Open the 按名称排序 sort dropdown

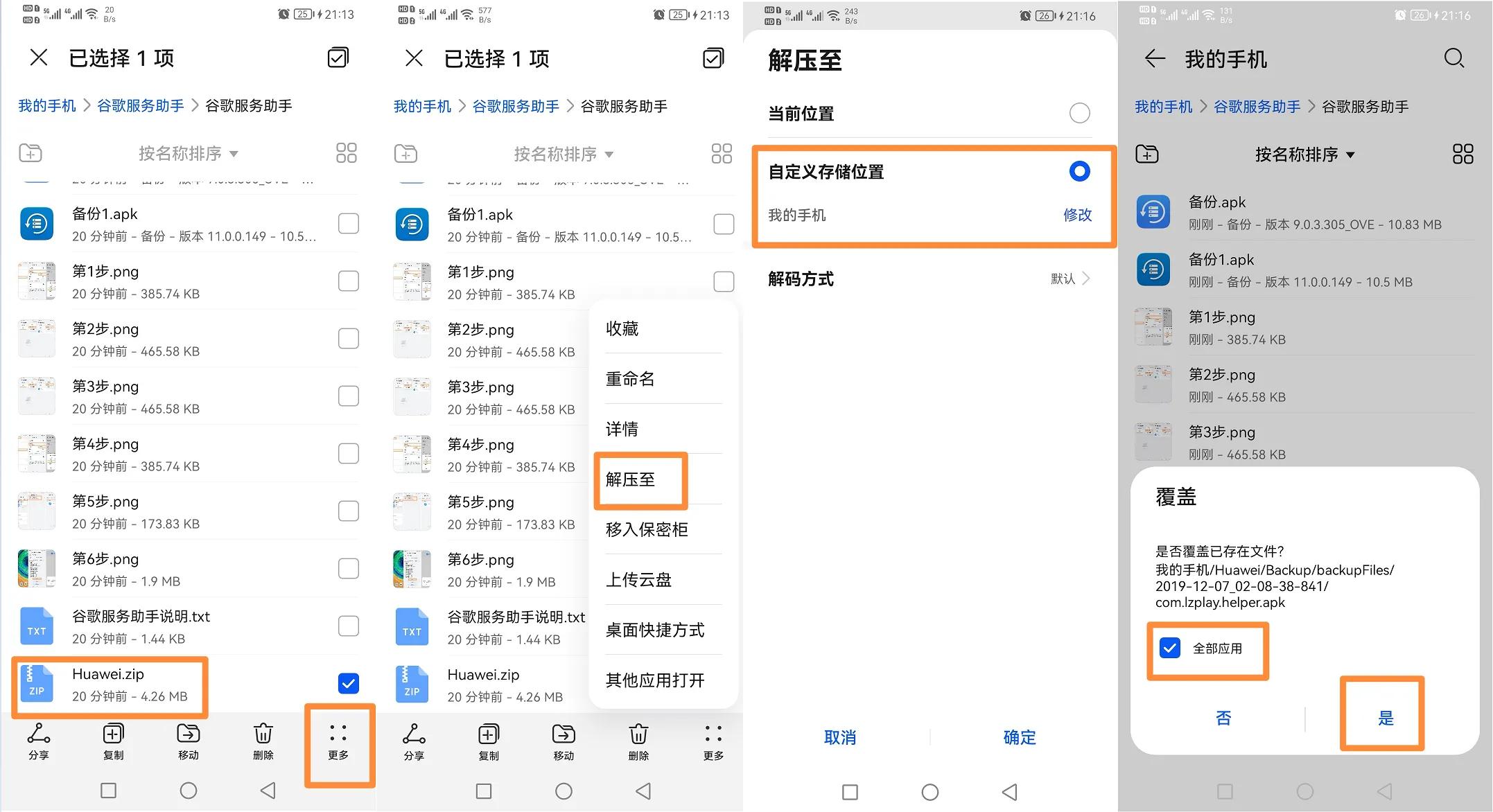click(x=187, y=153)
